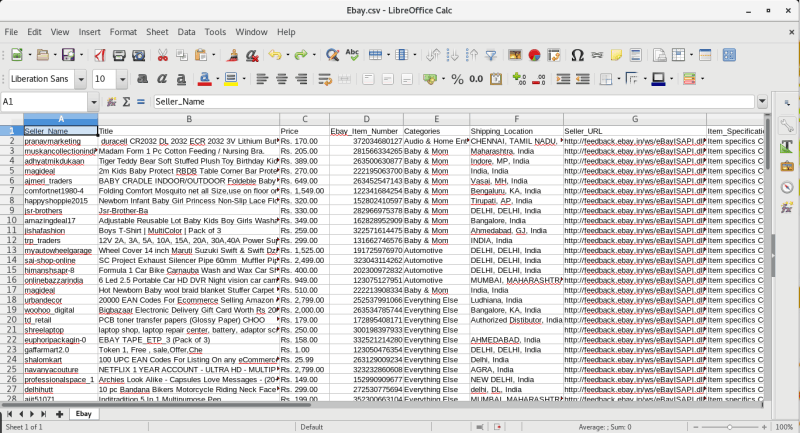Open the Name Box dropdown arrow
800x433 pixels.
pyautogui.click(x=93, y=102)
